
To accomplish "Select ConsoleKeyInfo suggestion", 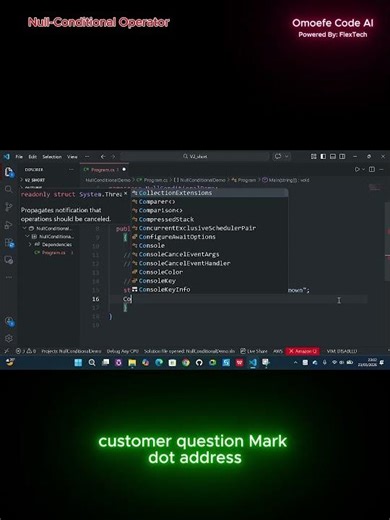I will [209, 289].
